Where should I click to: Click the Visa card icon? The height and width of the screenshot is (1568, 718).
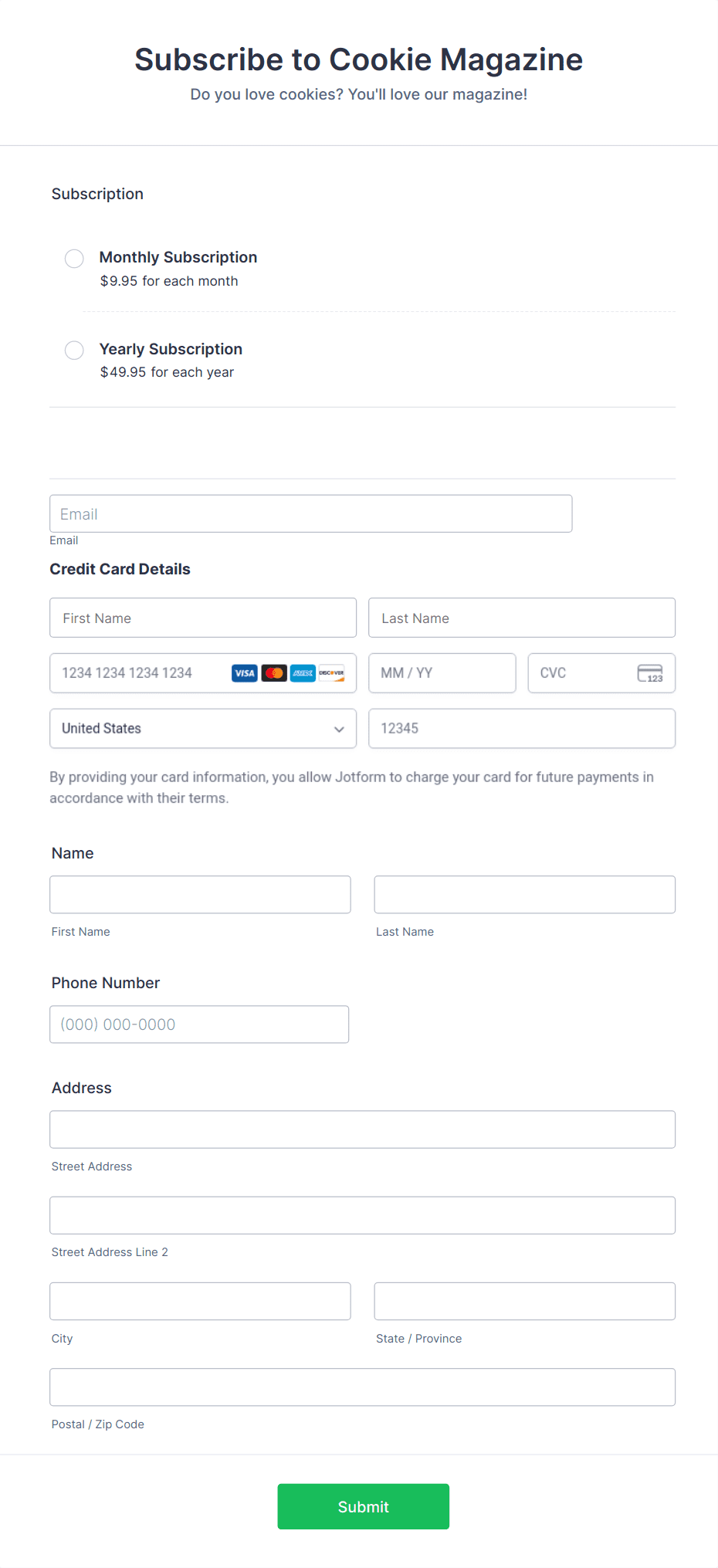(x=244, y=672)
